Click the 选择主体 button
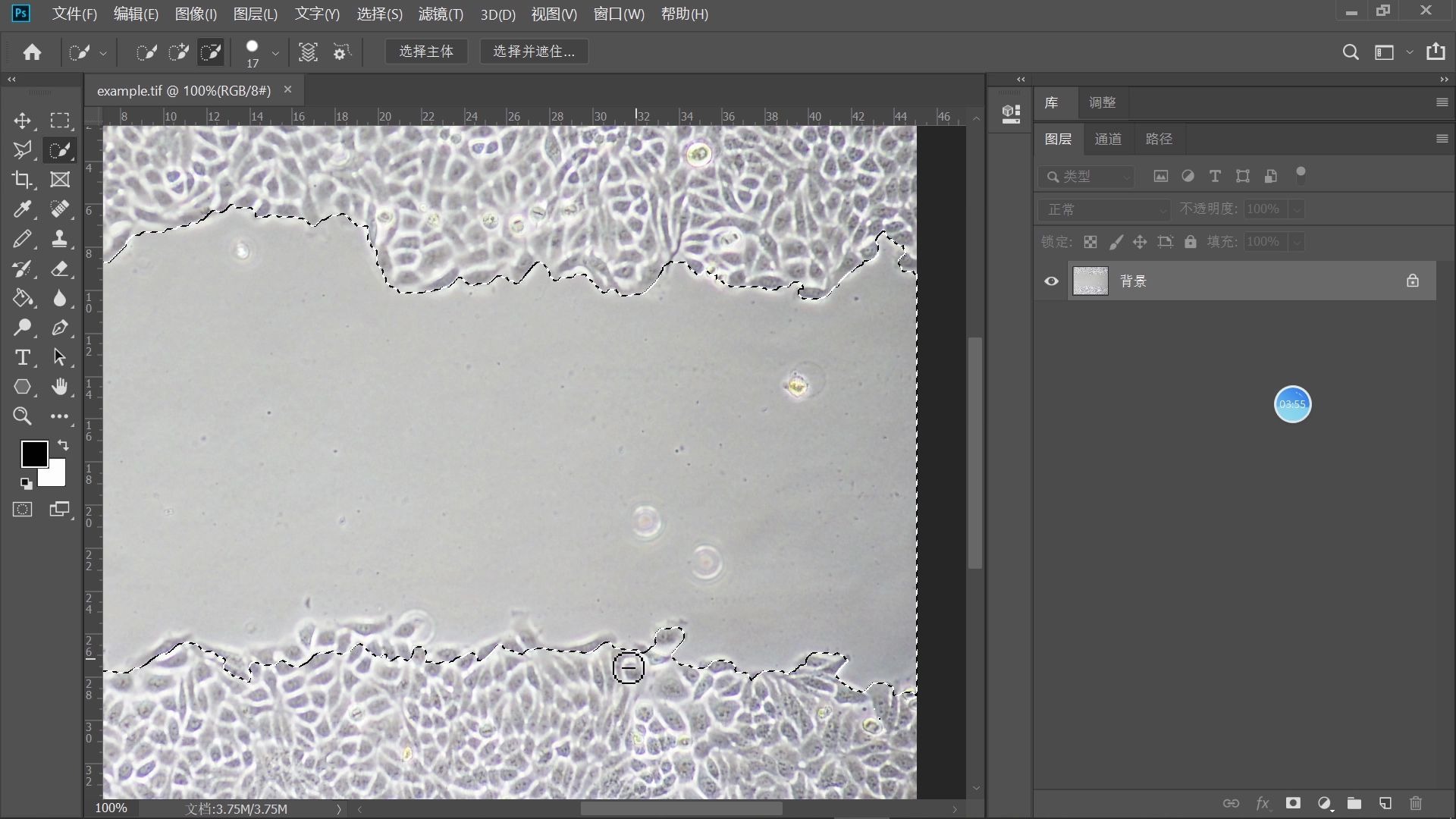 click(426, 52)
